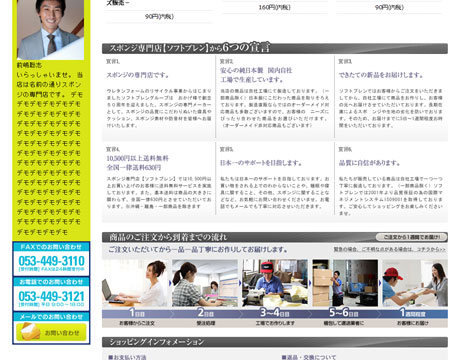This screenshot has width=460, height=360.
Task: Open declaration 2 made-in-Japan heading
Action: pyautogui.click(x=256, y=75)
